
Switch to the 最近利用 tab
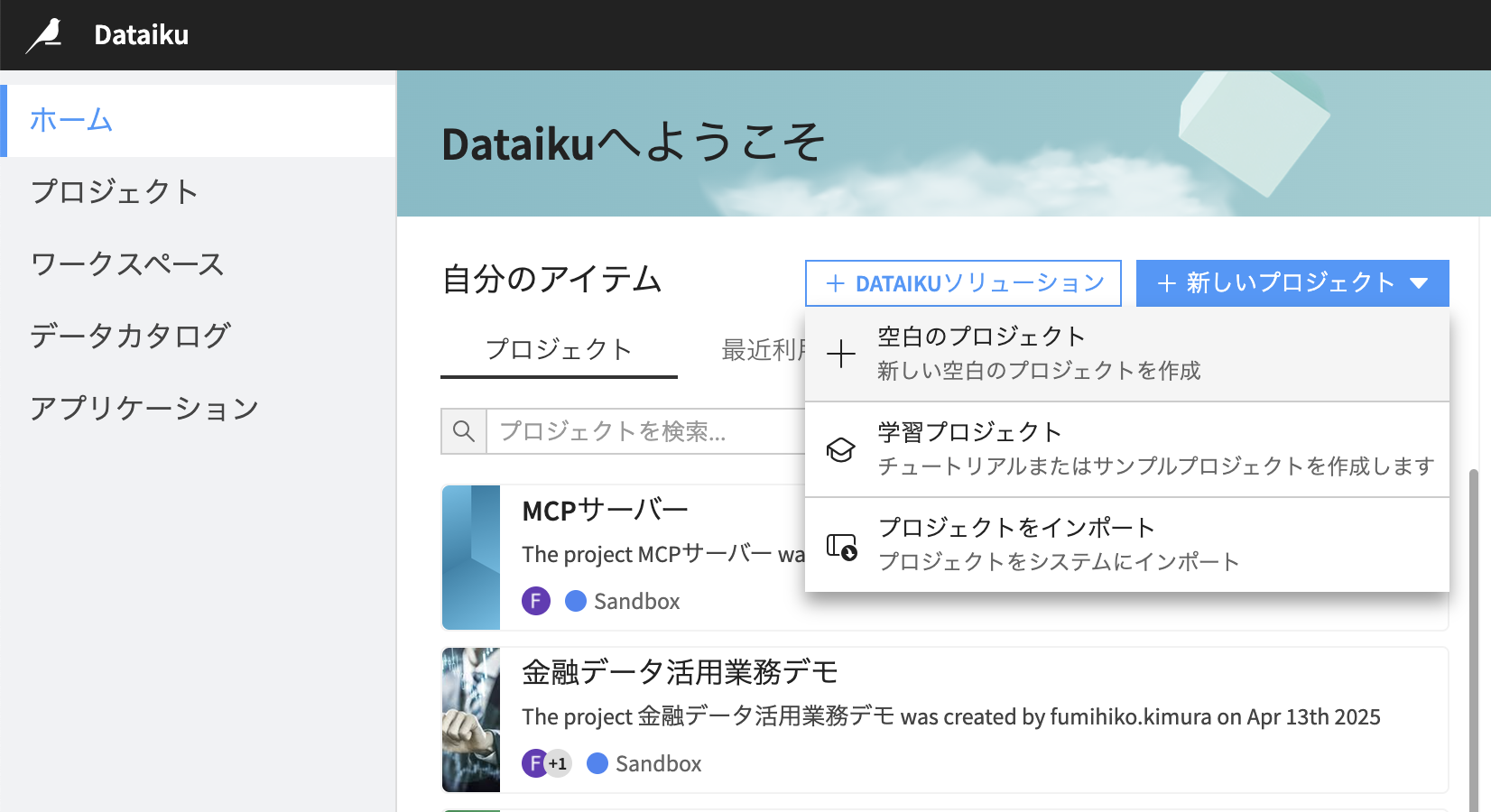coord(764,350)
